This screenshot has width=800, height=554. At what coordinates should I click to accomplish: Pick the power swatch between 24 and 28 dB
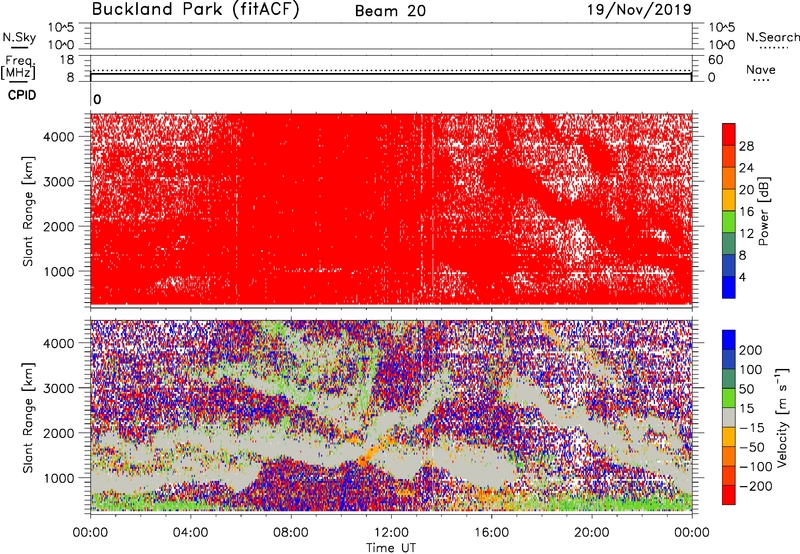(729, 156)
